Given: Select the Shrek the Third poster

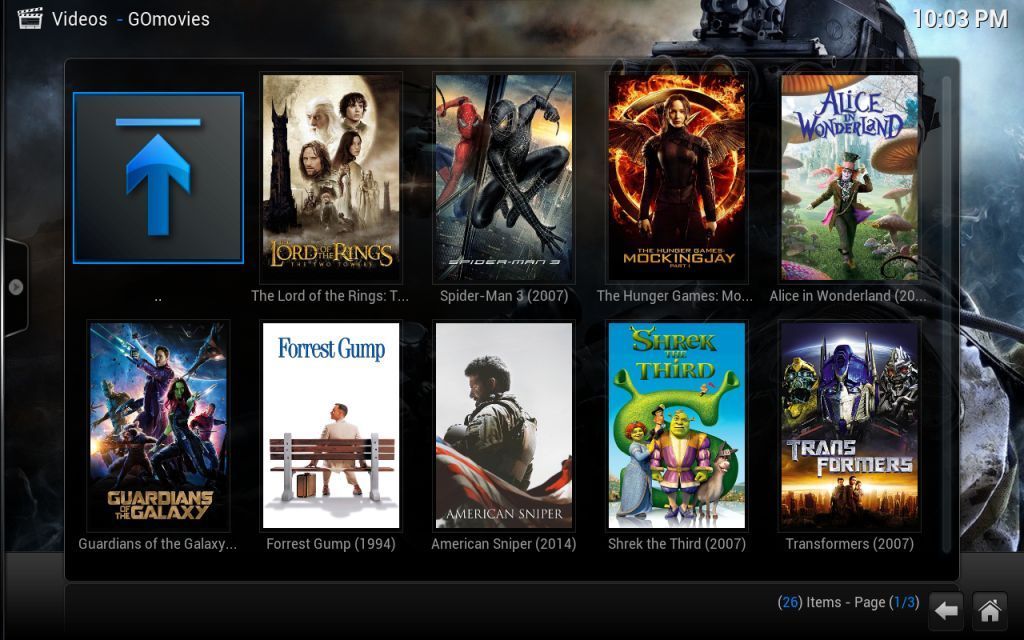Looking at the screenshot, I should click(677, 425).
